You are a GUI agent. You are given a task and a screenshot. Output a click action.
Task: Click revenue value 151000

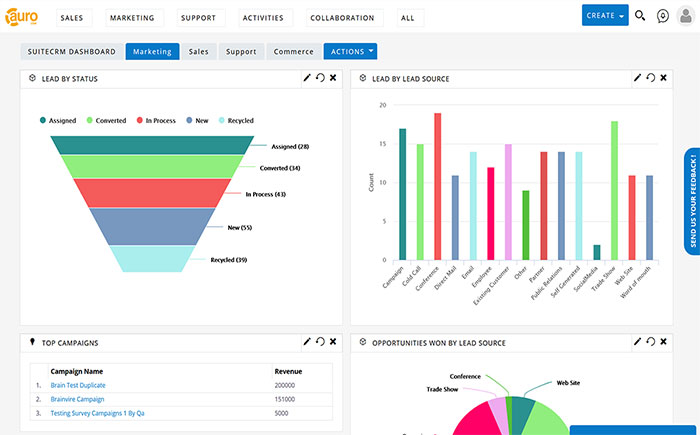point(285,399)
